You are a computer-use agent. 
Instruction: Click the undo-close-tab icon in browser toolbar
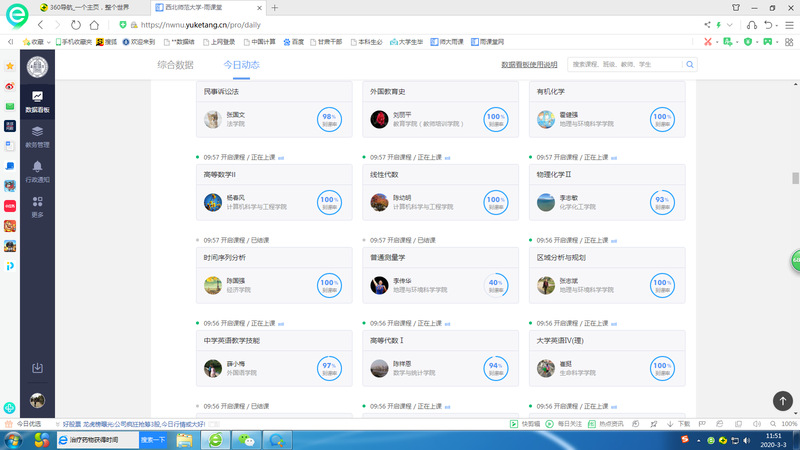(770, 25)
